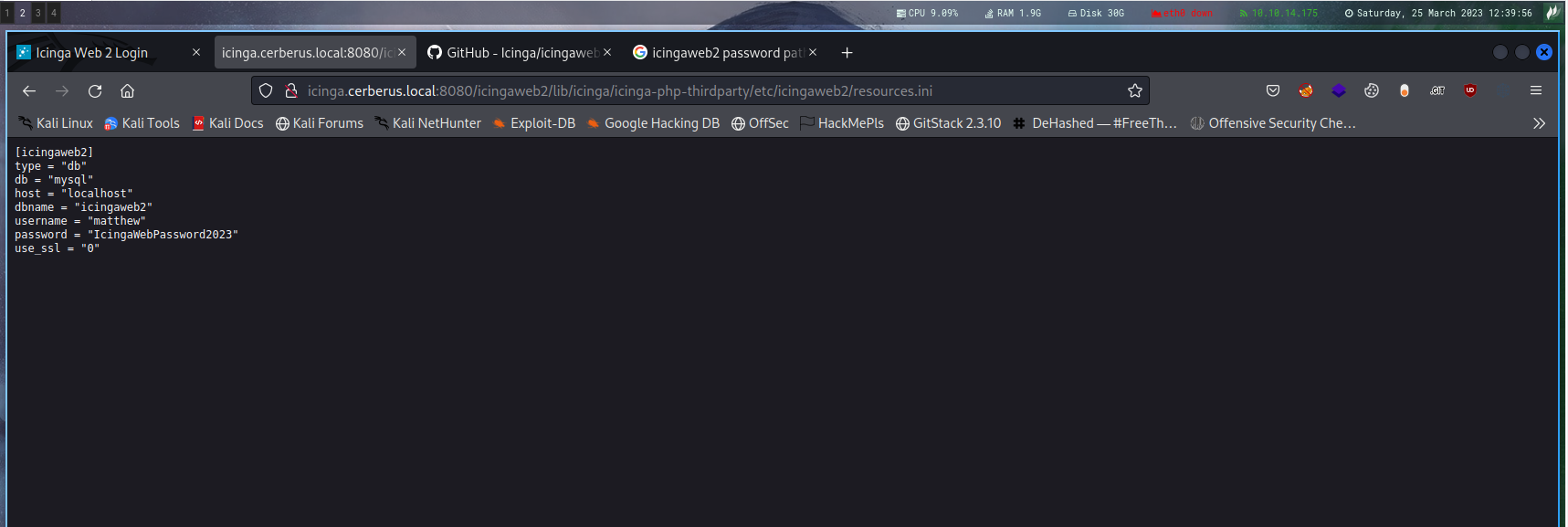Viewport: 1568px width, 527px height.
Task: Open OffSec bookmark
Action: (760, 123)
